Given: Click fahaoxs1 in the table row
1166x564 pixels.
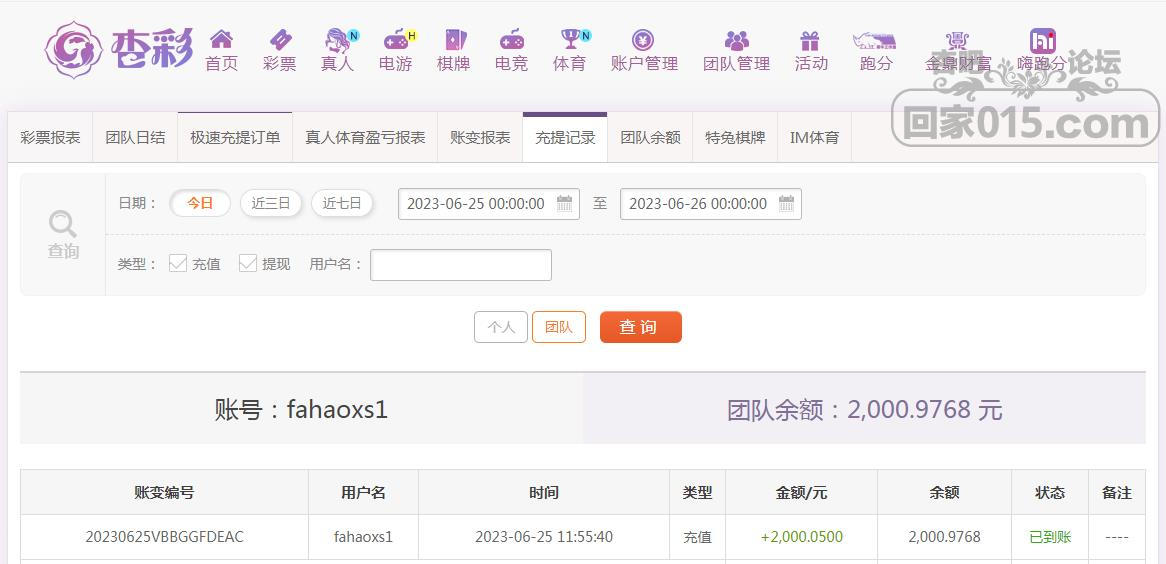Looking at the screenshot, I should tap(364, 536).
